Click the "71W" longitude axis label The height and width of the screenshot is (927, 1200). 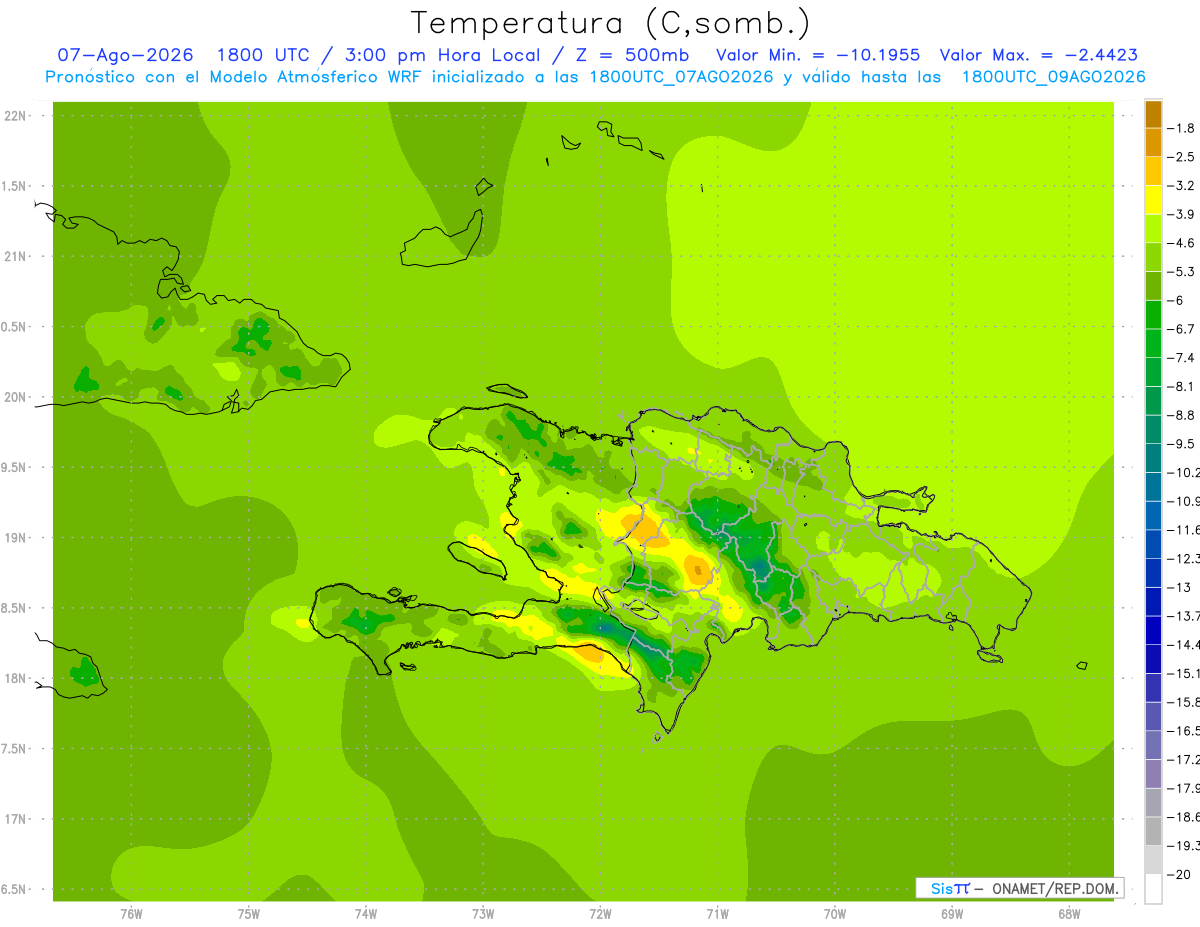tap(717, 914)
